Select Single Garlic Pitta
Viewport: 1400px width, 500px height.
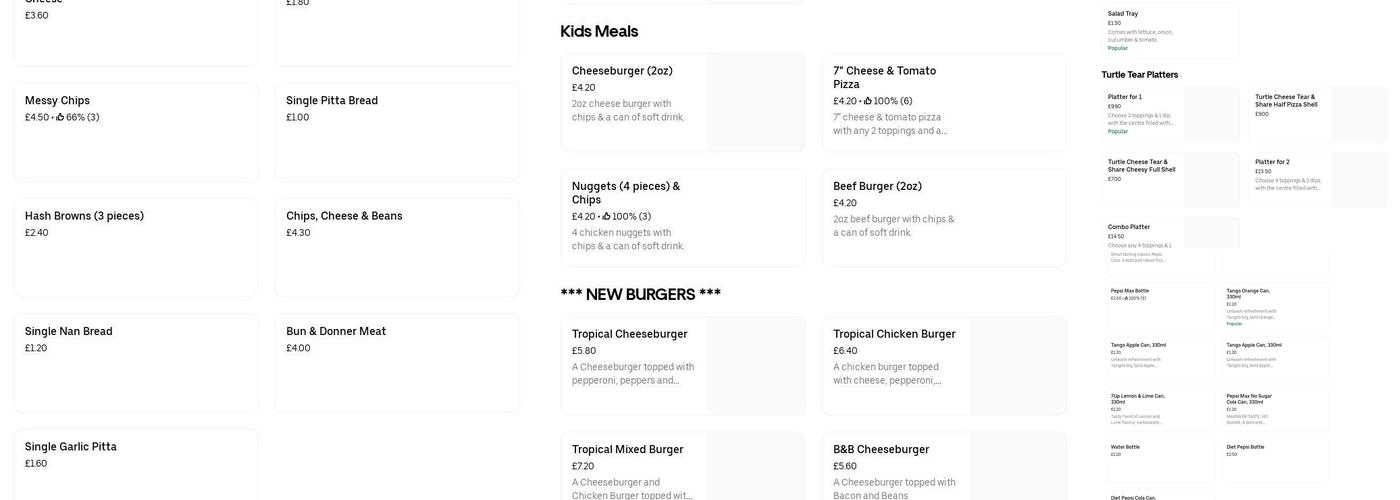pos(135,463)
